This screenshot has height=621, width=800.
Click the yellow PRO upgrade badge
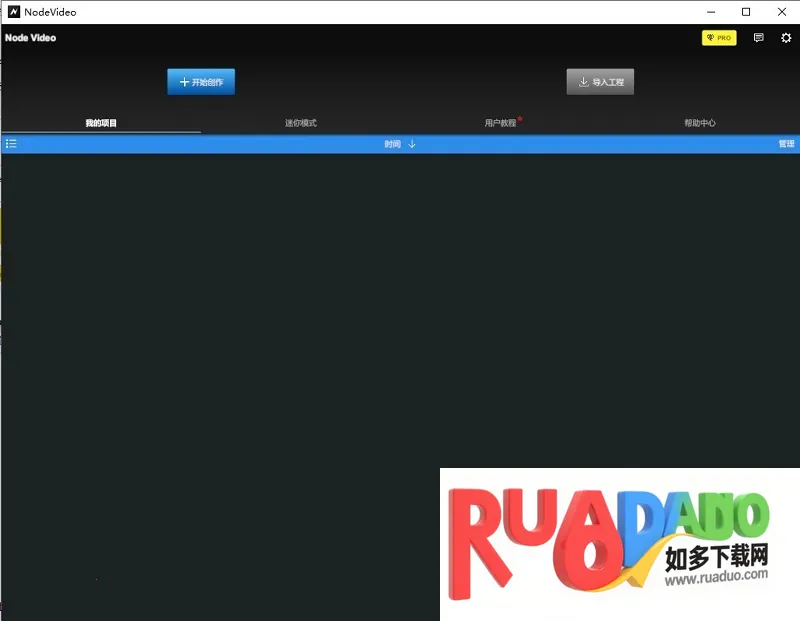tap(719, 38)
